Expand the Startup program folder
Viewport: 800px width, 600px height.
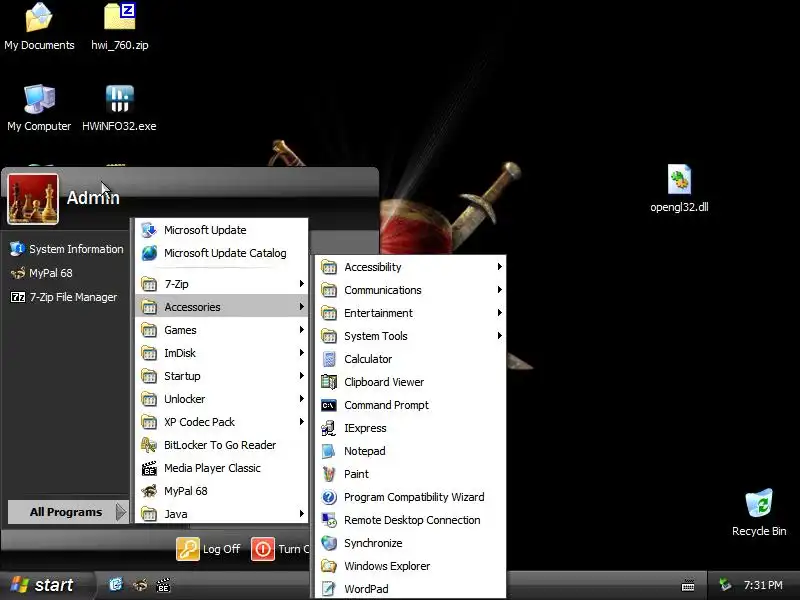click(x=221, y=376)
